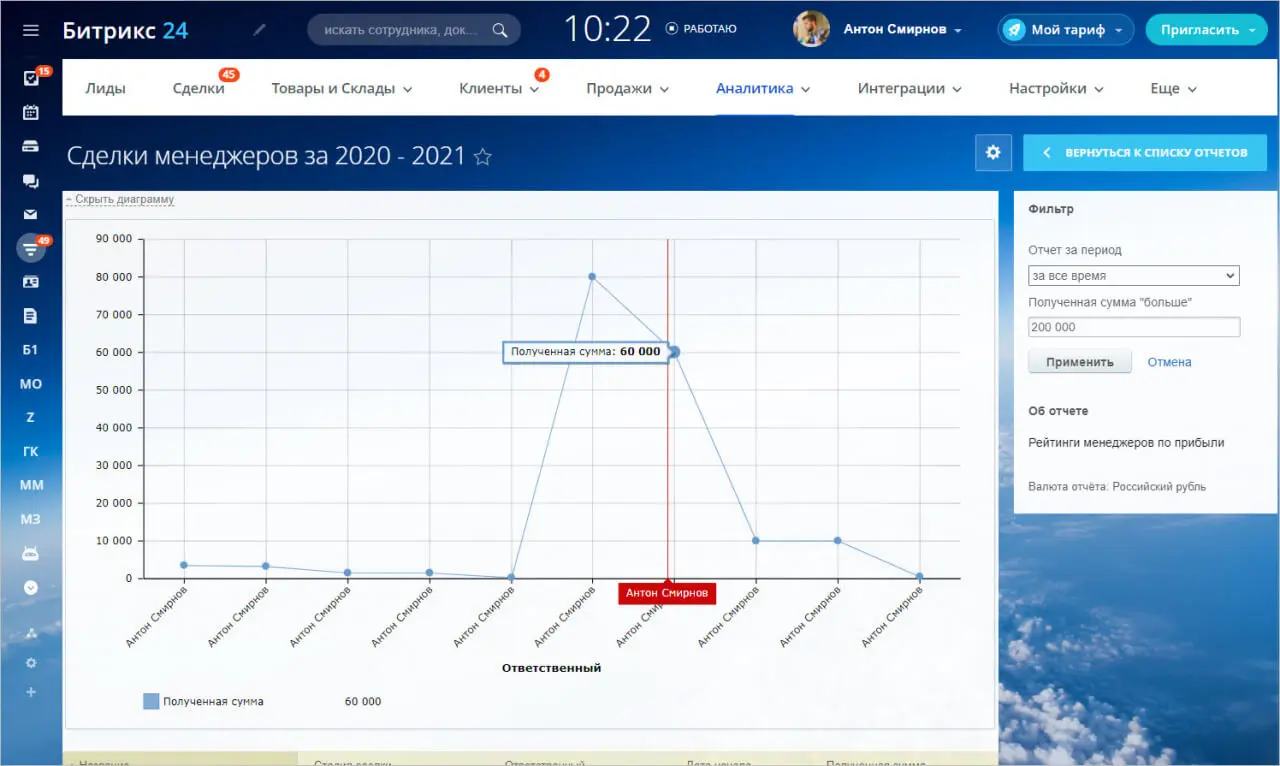Click the Ответственный axis title
Image resolution: width=1280 pixels, height=766 pixels.
(551, 667)
